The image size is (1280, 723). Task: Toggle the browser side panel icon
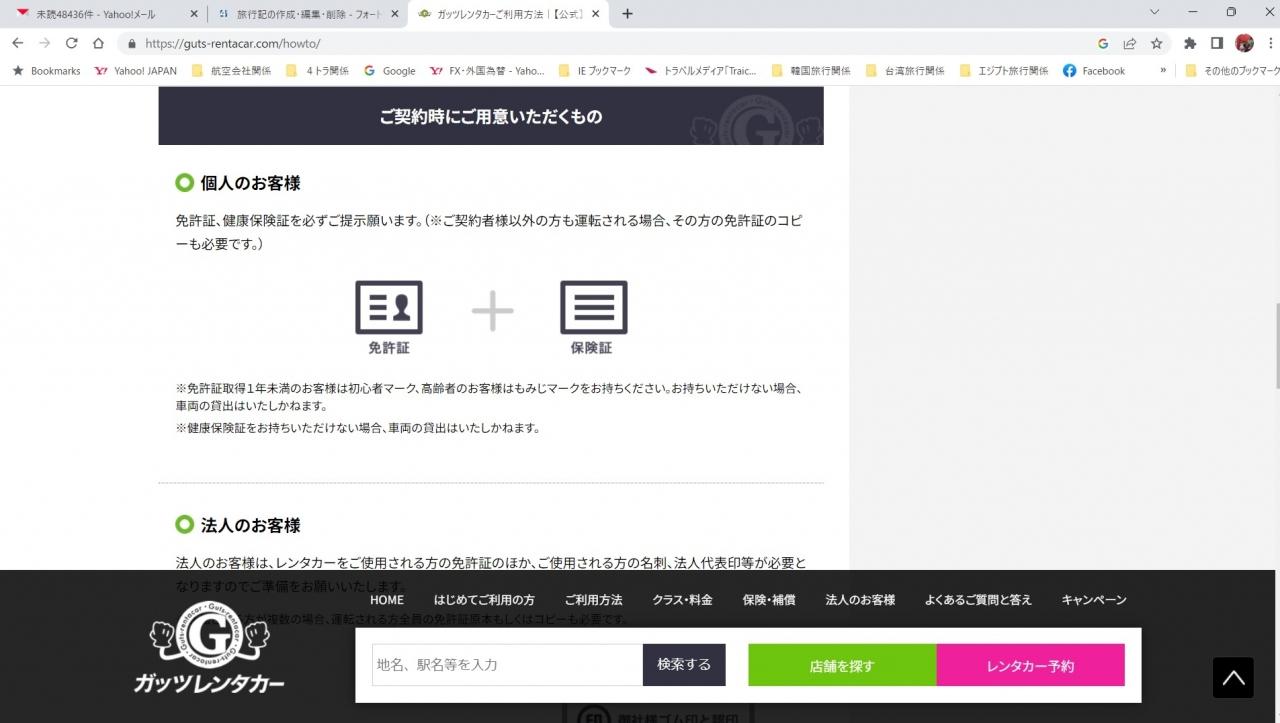point(1217,43)
